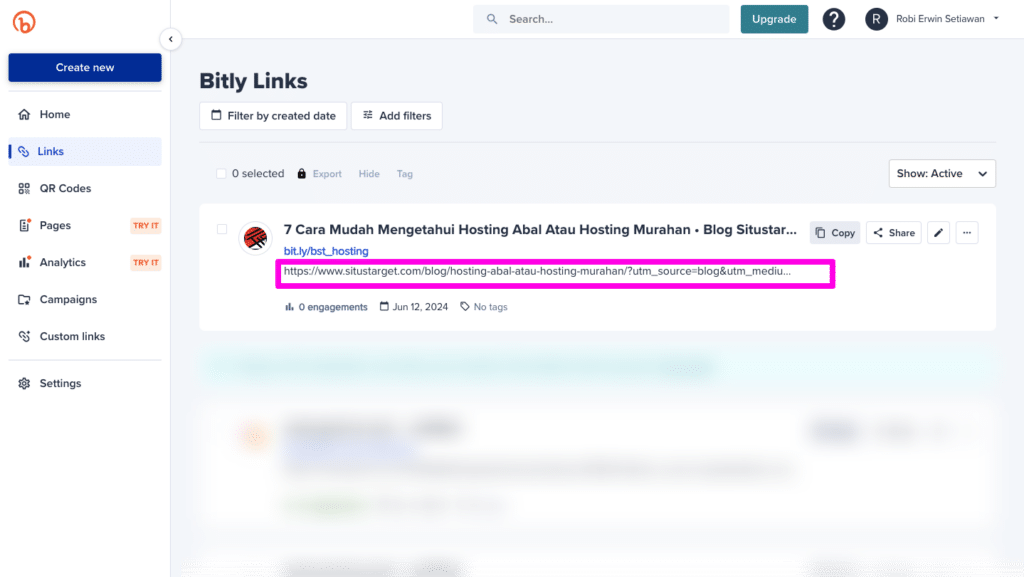Open the Home menu item

[x=85, y=114]
